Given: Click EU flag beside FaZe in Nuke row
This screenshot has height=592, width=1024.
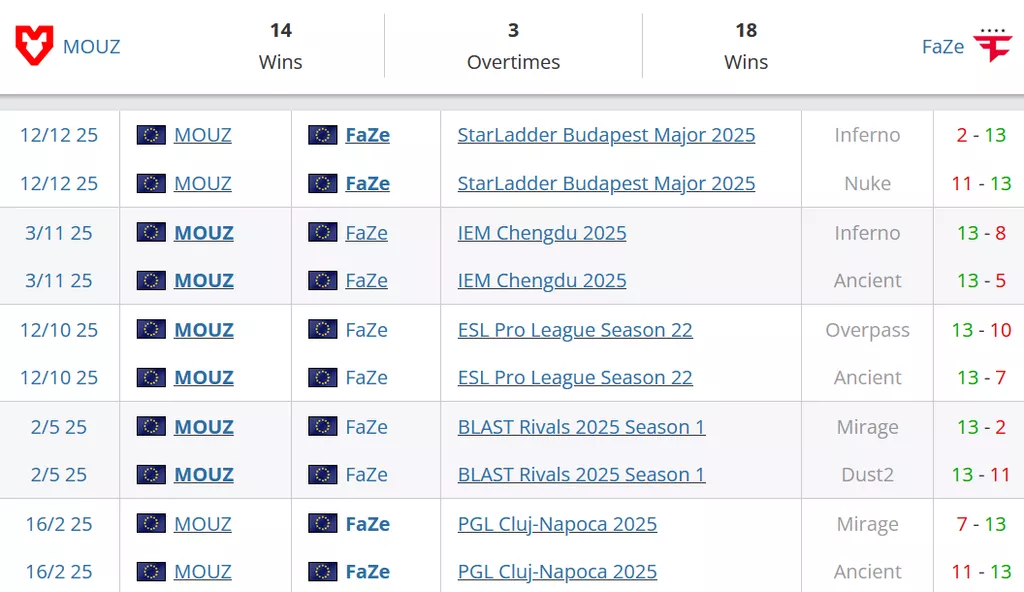Looking at the screenshot, I should [322, 183].
